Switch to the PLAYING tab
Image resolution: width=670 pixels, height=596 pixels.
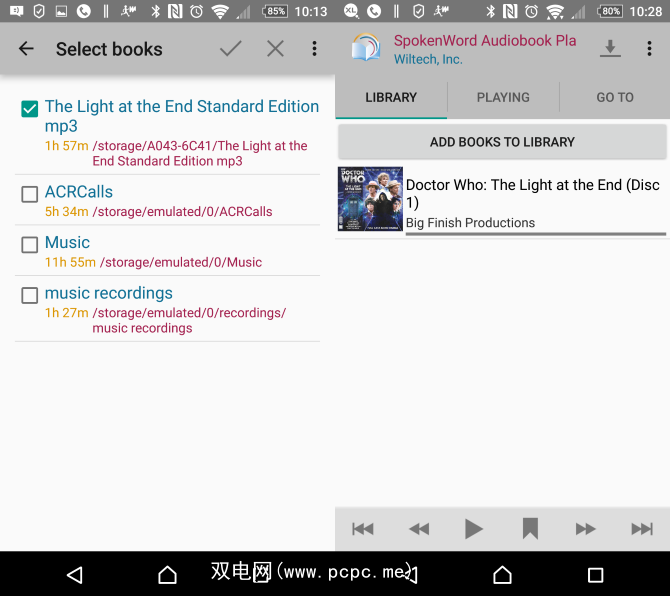click(503, 97)
